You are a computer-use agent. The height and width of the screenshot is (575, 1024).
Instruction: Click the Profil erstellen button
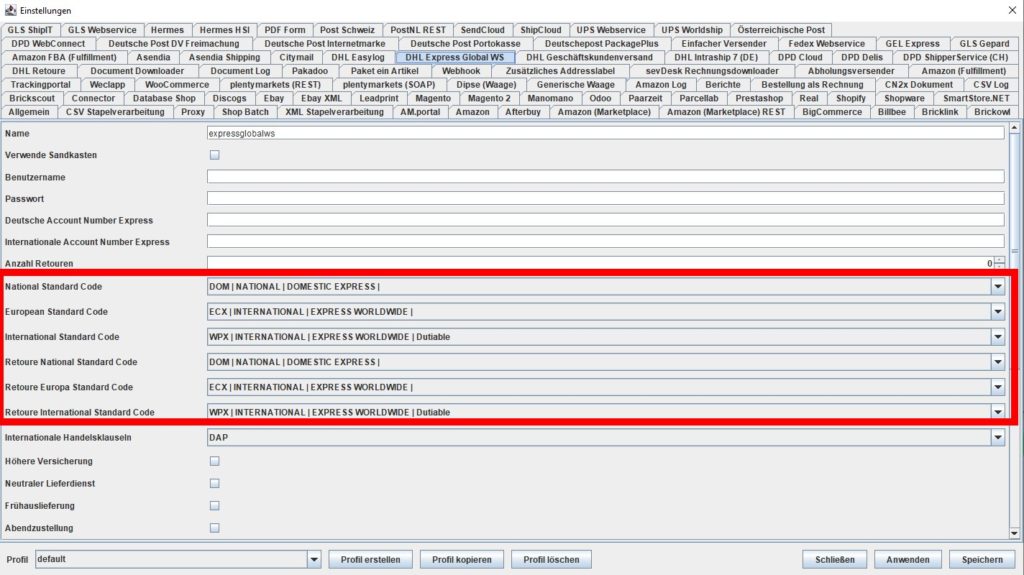click(370, 559)
